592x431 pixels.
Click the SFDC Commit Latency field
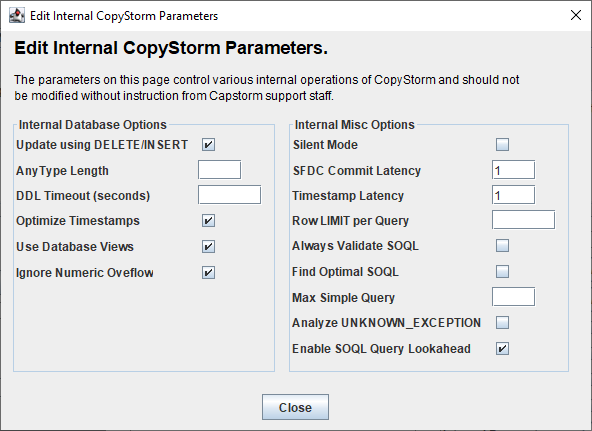(x=513, y=170)
